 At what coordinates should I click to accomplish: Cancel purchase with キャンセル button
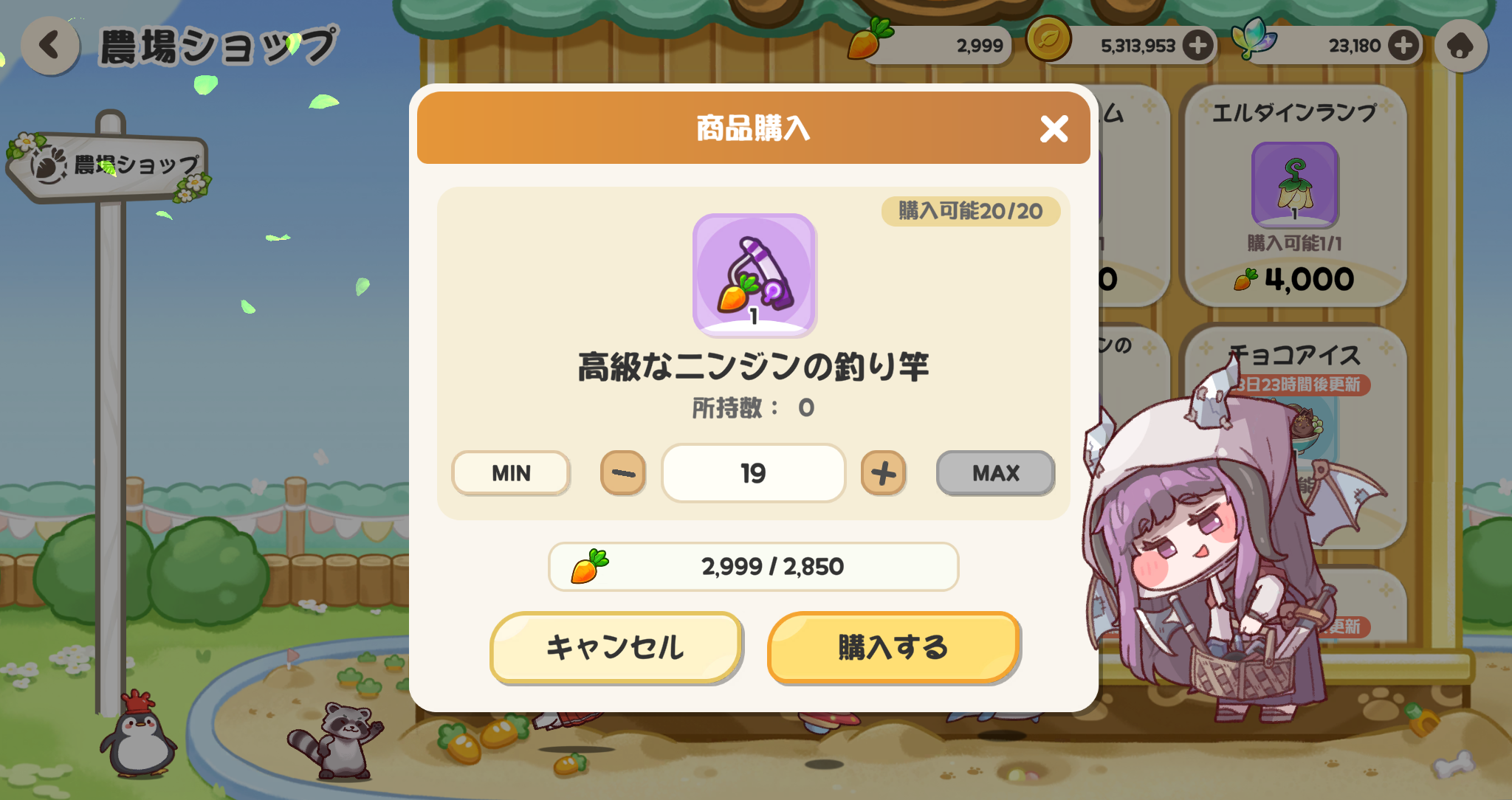click(x=616, y=647)
